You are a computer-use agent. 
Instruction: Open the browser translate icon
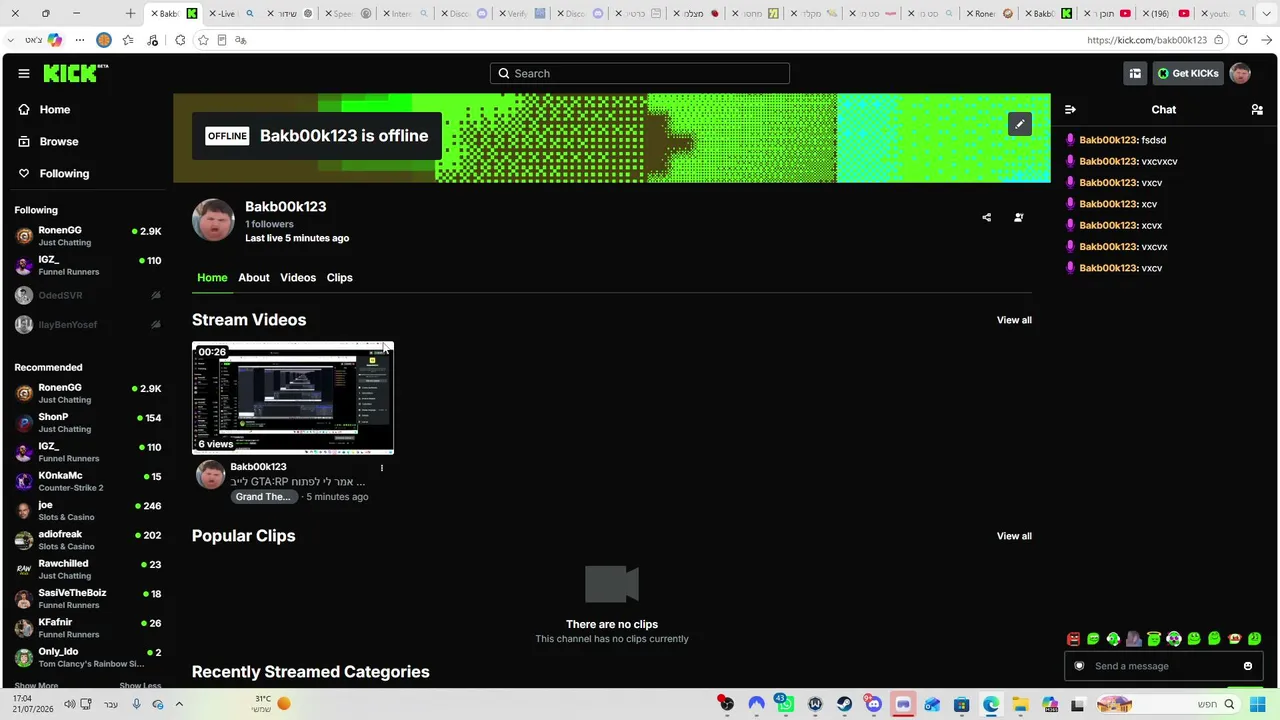click(241, 40)
